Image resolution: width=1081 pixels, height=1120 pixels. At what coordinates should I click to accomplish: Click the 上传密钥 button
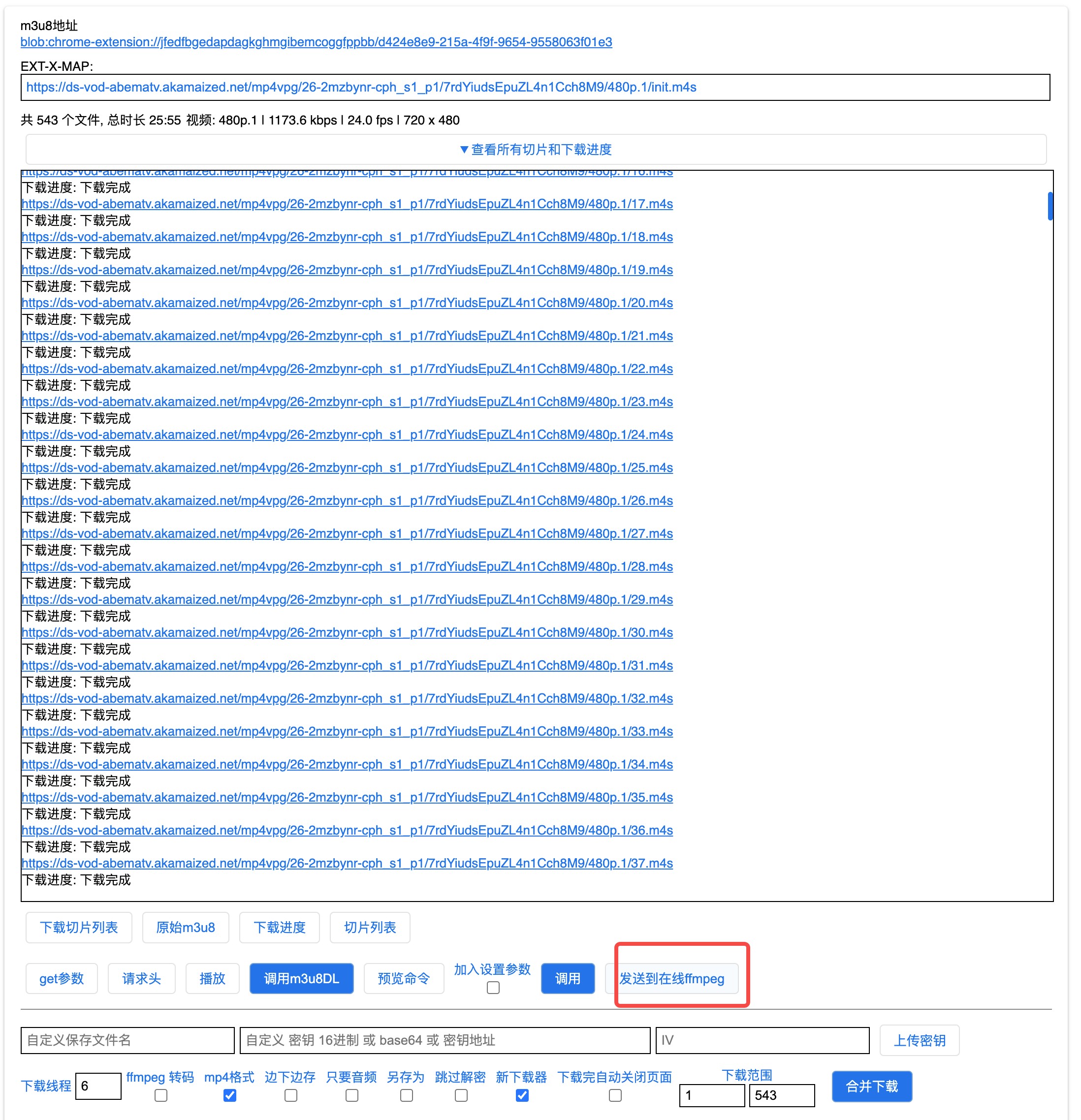tap(920, 1041)
